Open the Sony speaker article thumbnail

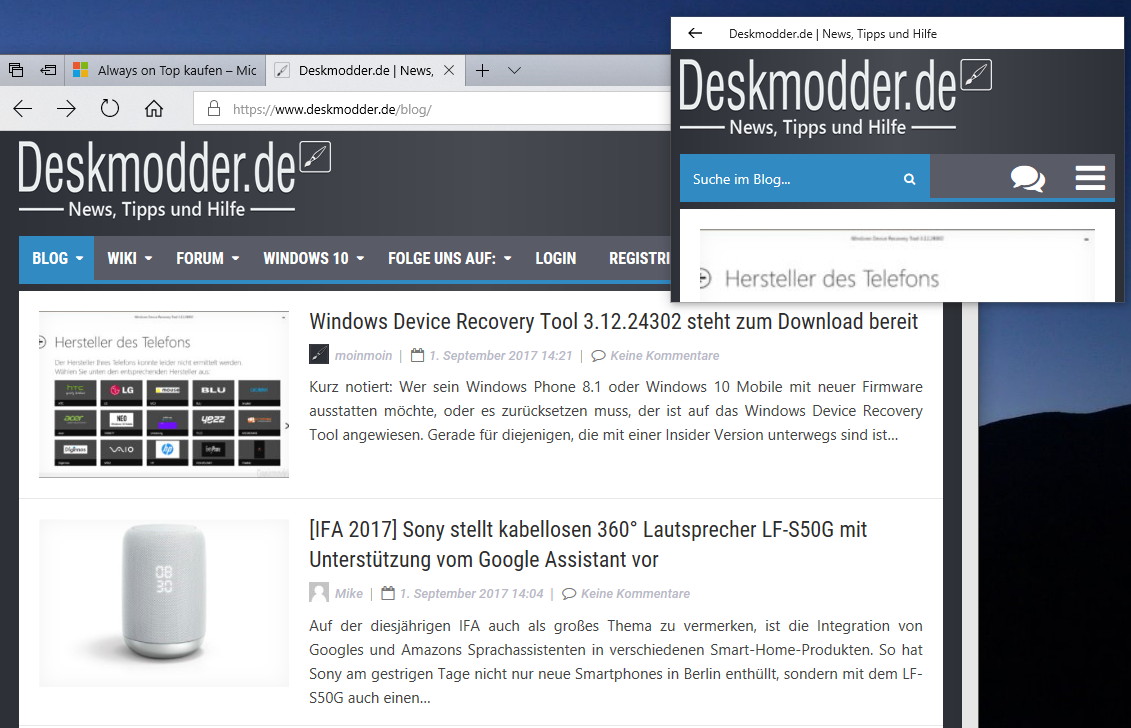tap(164, 602)
